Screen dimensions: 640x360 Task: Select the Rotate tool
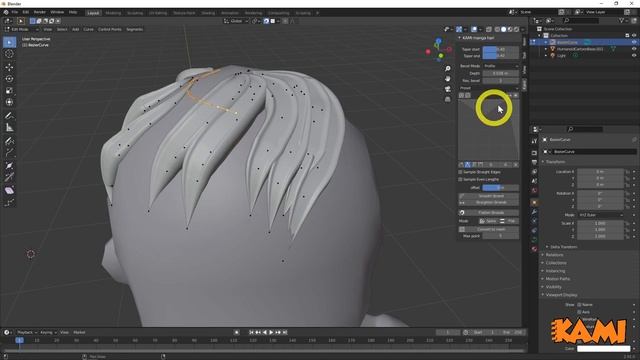9,79
